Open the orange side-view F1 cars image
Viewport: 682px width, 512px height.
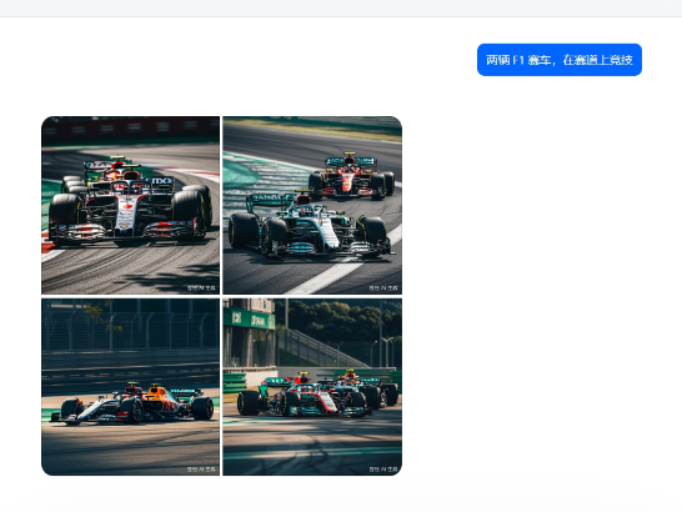130,387
